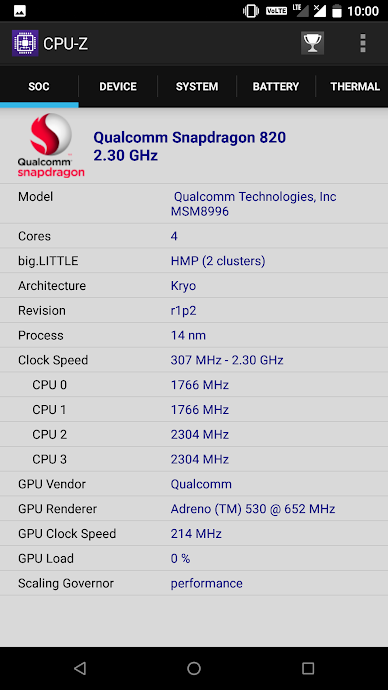The image size is (388, 690).
Task: Tap the battery icon in status bar
Action: [337, 11]
